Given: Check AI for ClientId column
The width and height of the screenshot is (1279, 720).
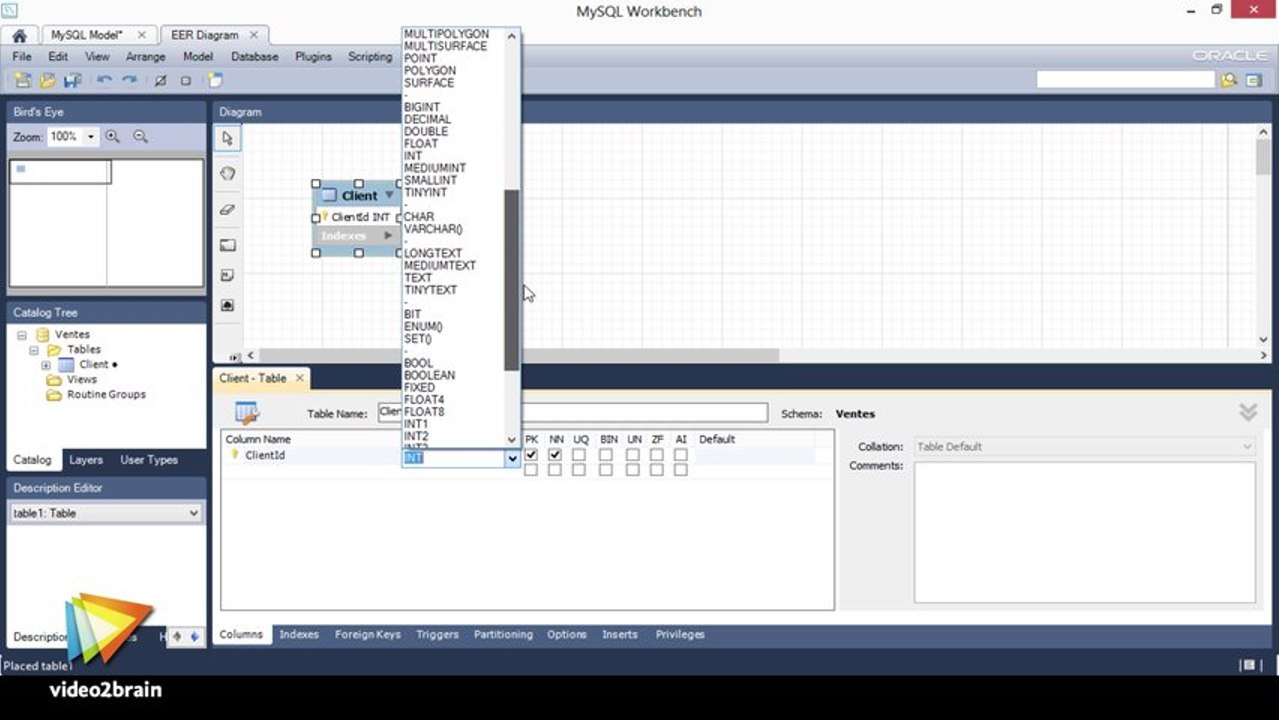Looking at the screenshot, I should point(681,455).
